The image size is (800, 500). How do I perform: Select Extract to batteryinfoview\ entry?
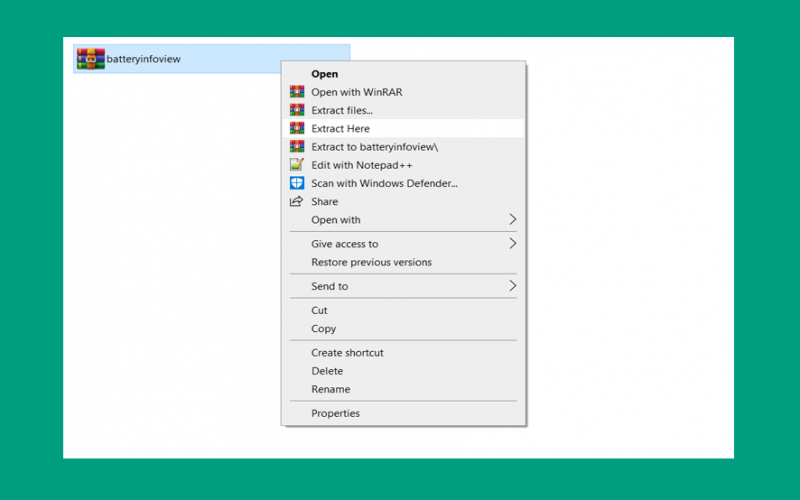[x=403, y=146]
